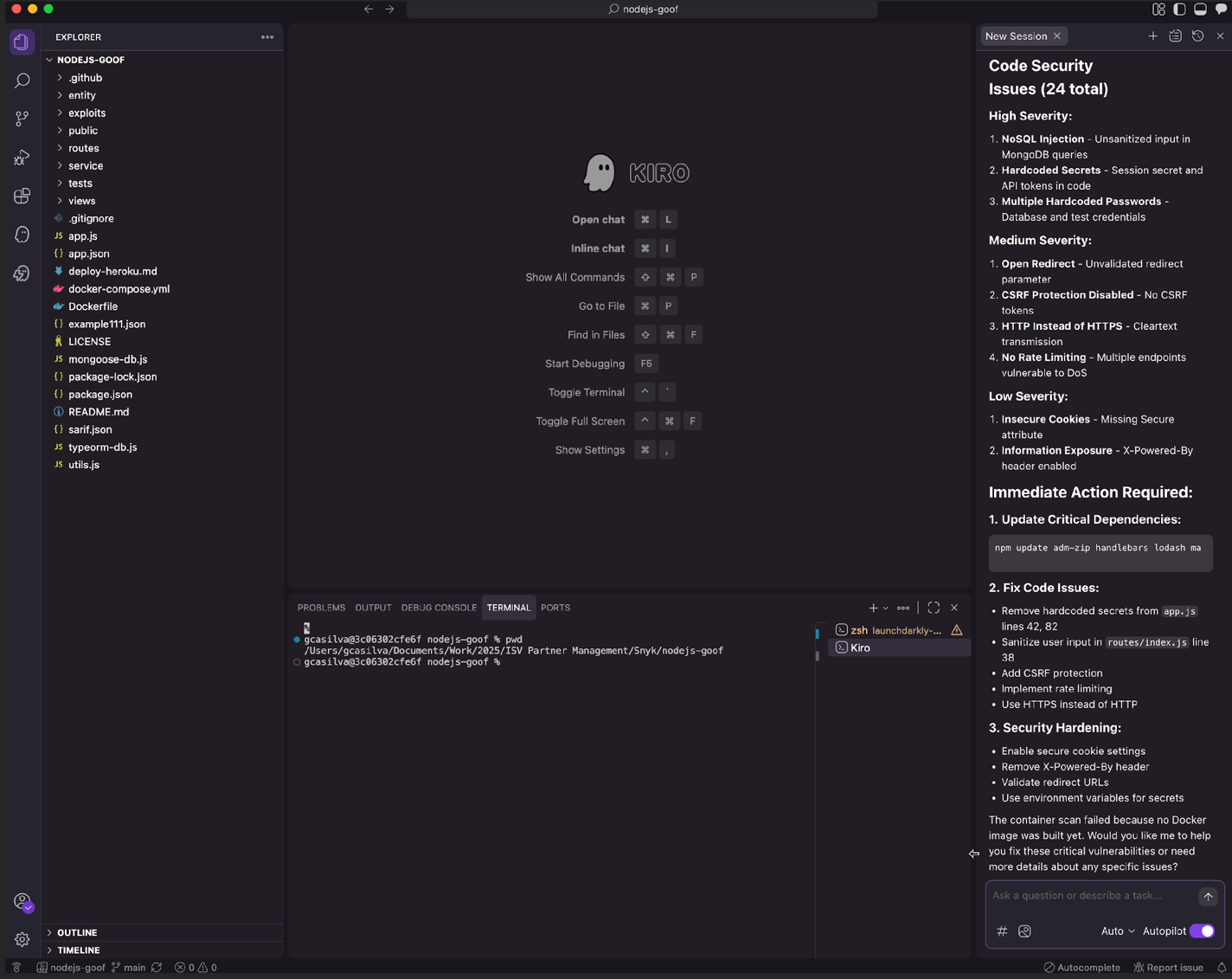This screenshot has height=979, width=1232.
Task: Switch to the Problems tab
Action: click(321, 608)
